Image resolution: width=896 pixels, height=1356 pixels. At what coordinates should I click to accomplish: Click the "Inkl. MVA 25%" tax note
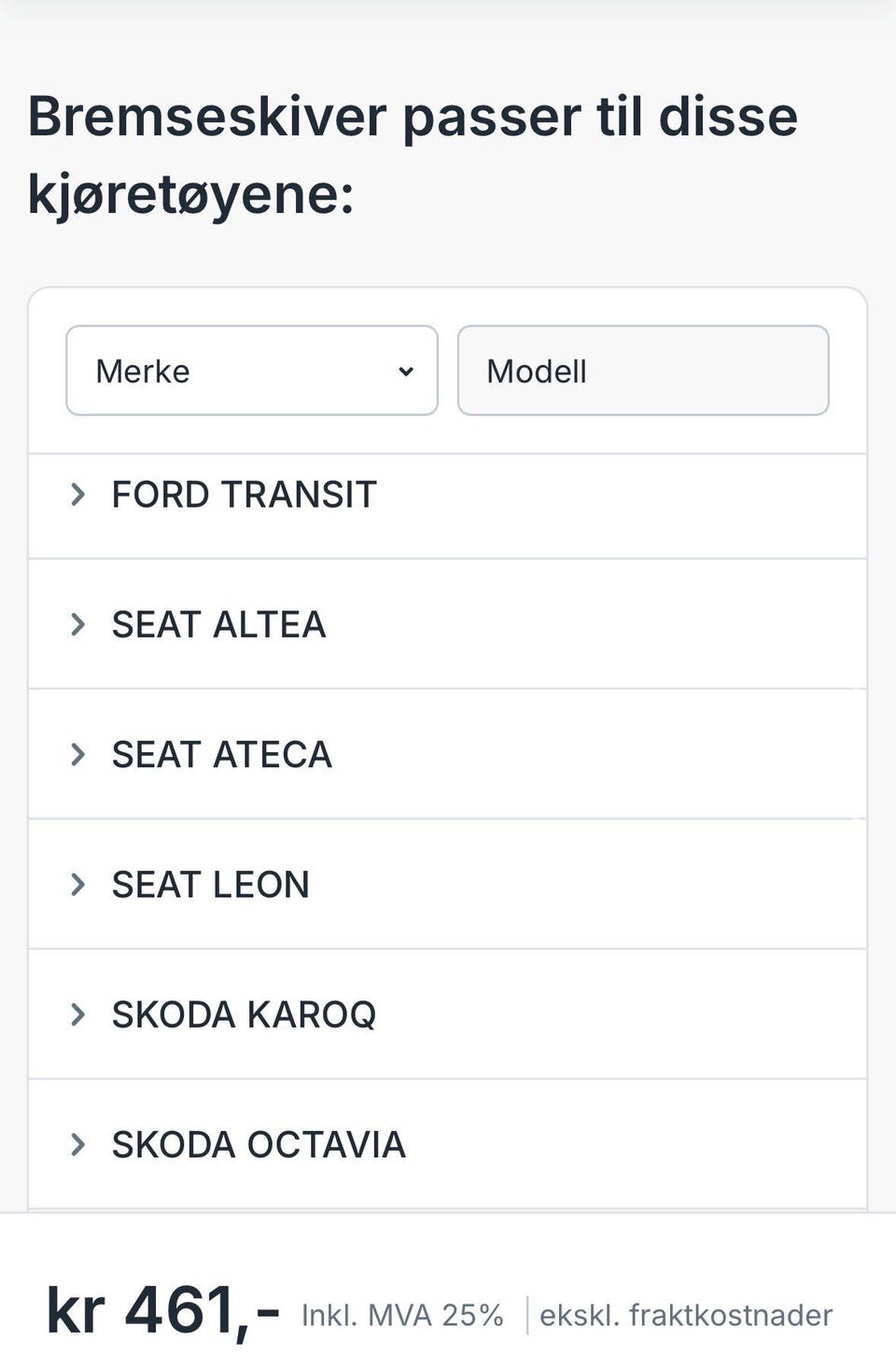402,1316
